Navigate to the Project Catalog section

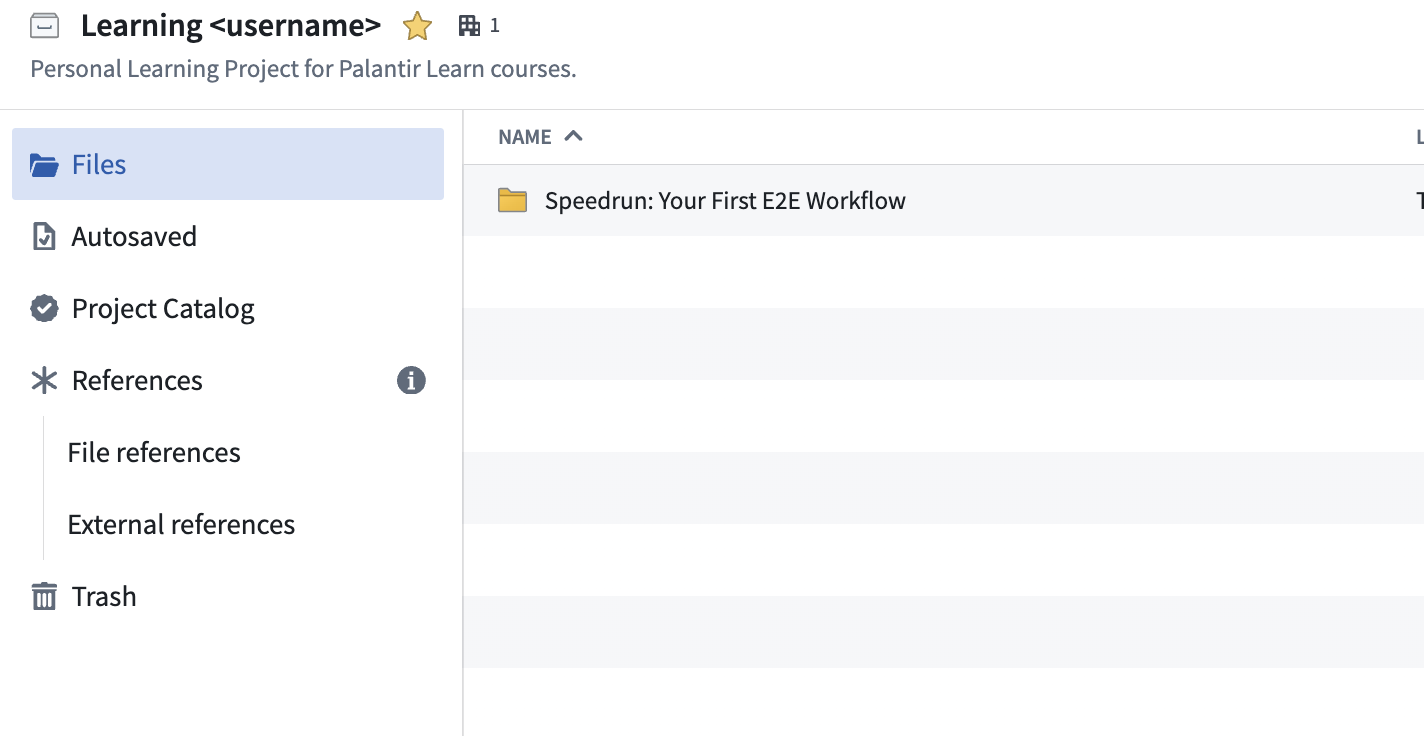pos(163,308)
